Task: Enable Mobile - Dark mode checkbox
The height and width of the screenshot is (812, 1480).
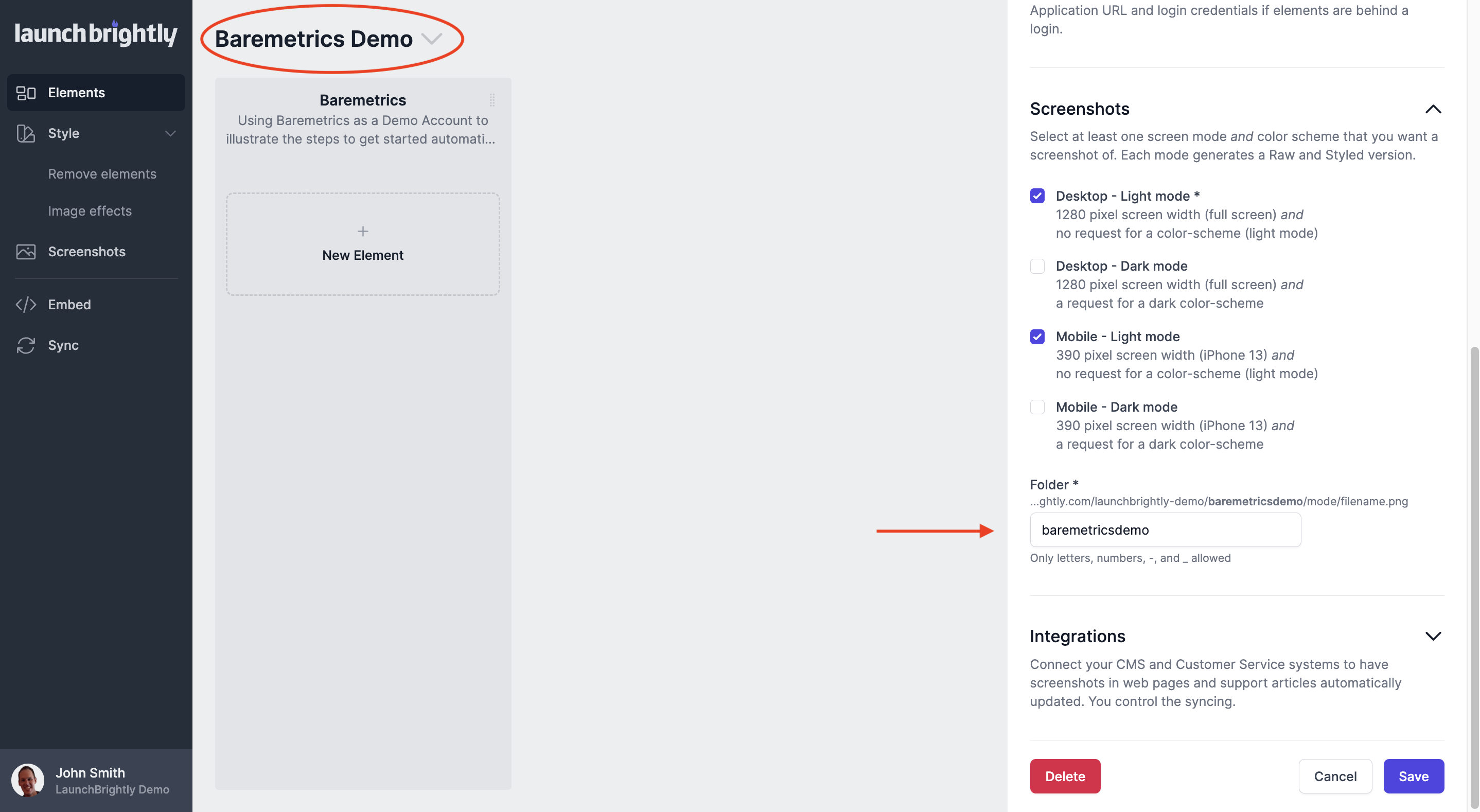Action: point(1037,407)
